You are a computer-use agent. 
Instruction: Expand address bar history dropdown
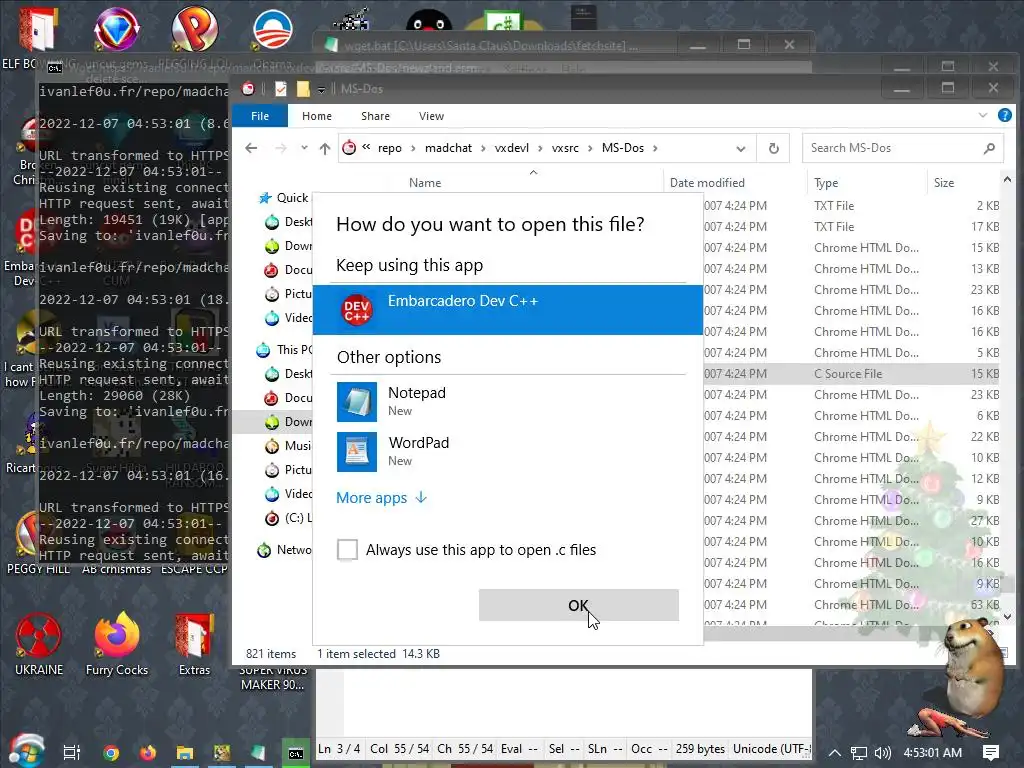[741, 148]
